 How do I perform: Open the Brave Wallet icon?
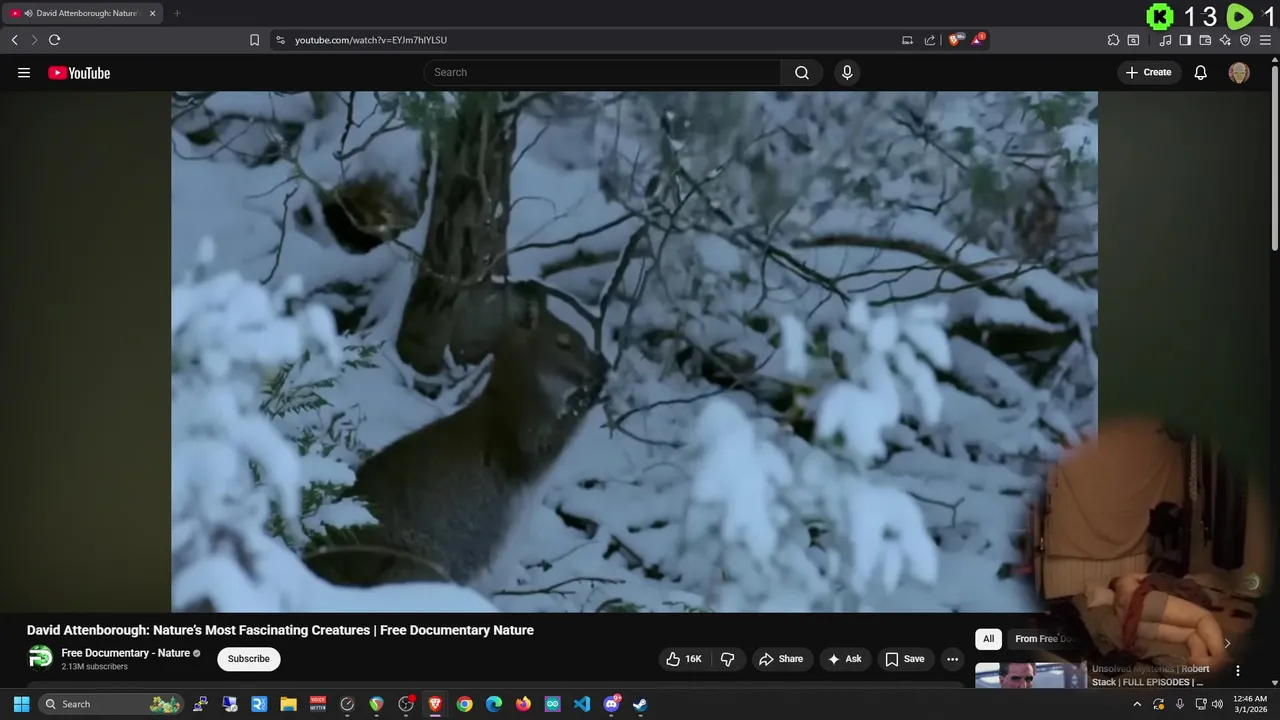click(1205, 40)
